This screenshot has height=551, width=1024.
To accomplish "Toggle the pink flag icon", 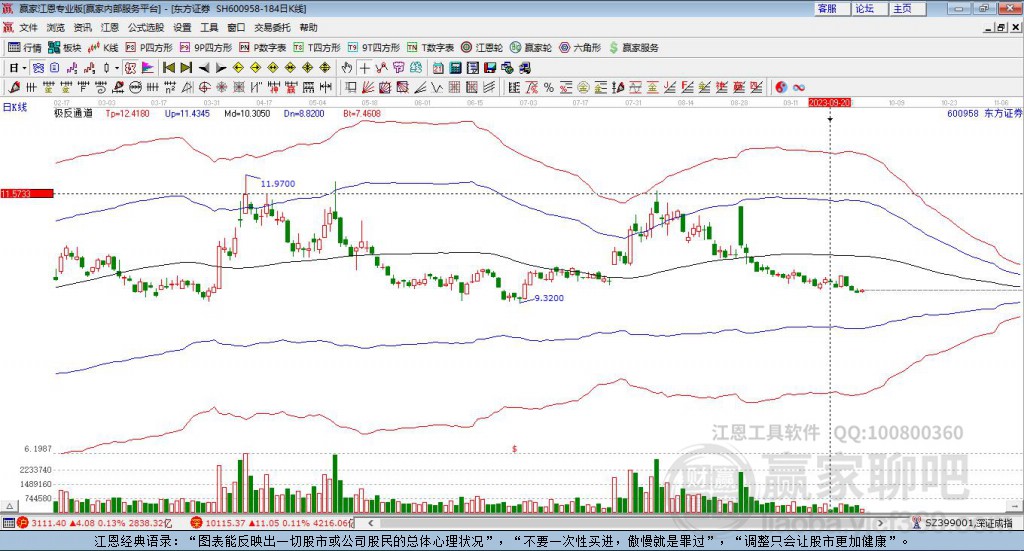I will [x=148, y=68].
